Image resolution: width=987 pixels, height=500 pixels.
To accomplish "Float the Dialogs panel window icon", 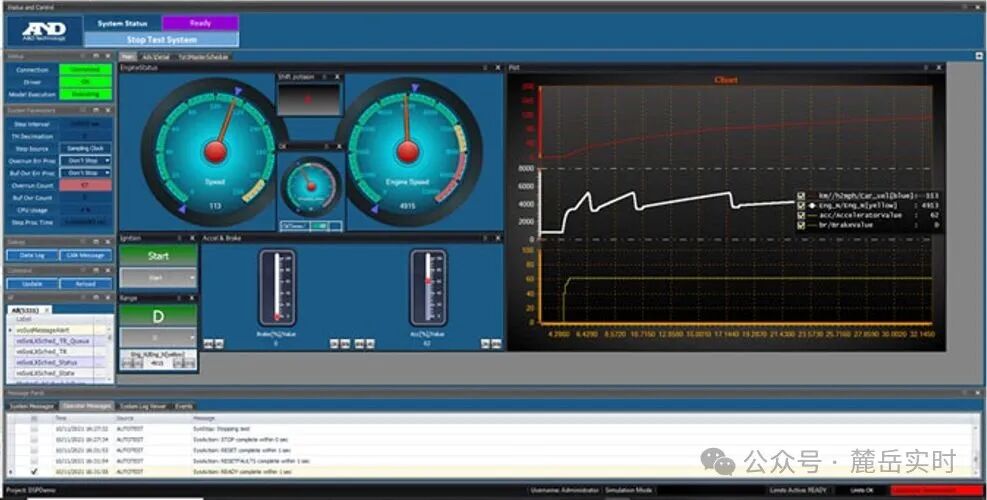I will pos(96,242).
